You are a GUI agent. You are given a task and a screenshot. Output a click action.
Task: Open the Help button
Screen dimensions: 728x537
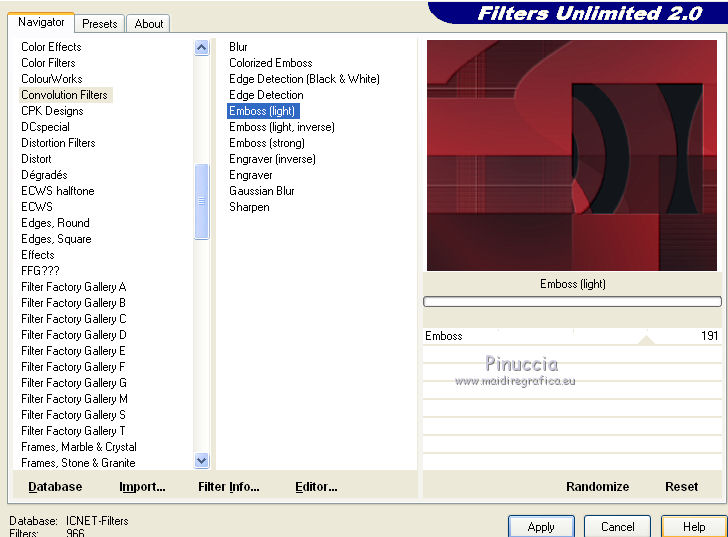click(694, 526)
